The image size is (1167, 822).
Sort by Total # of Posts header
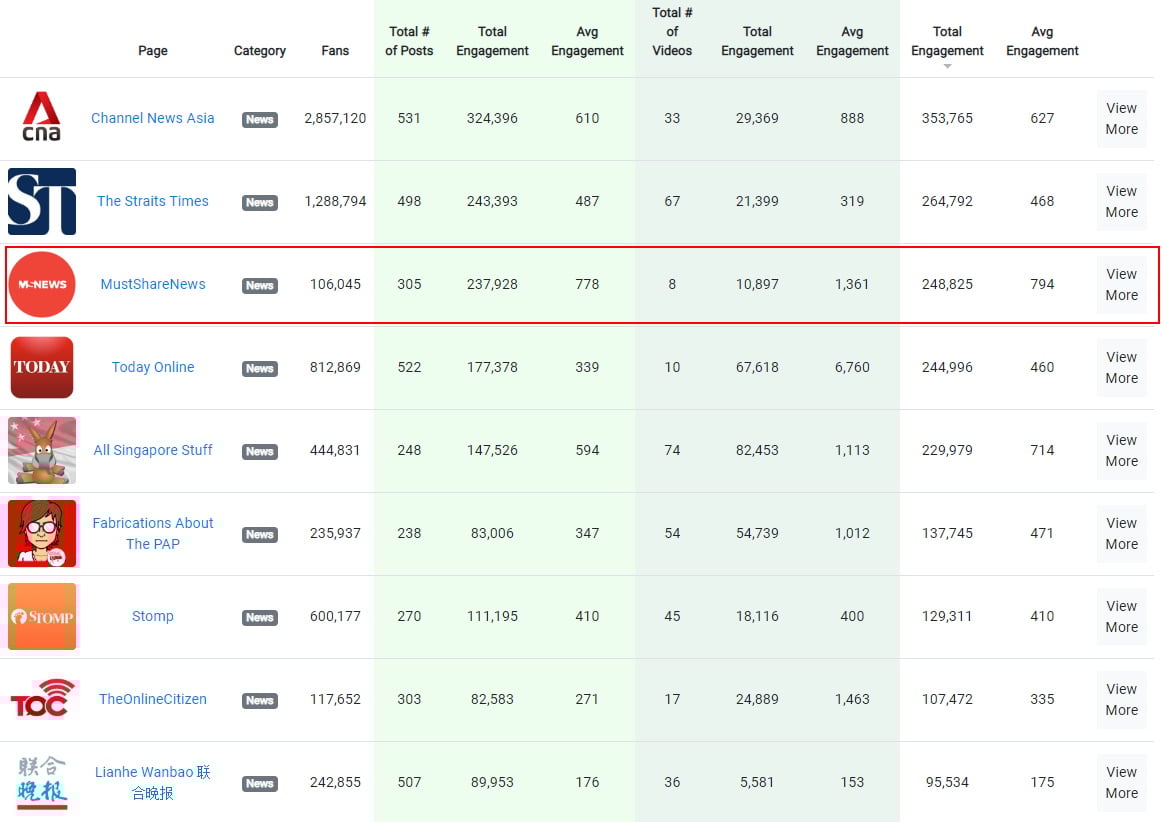(x=409, y=41)
